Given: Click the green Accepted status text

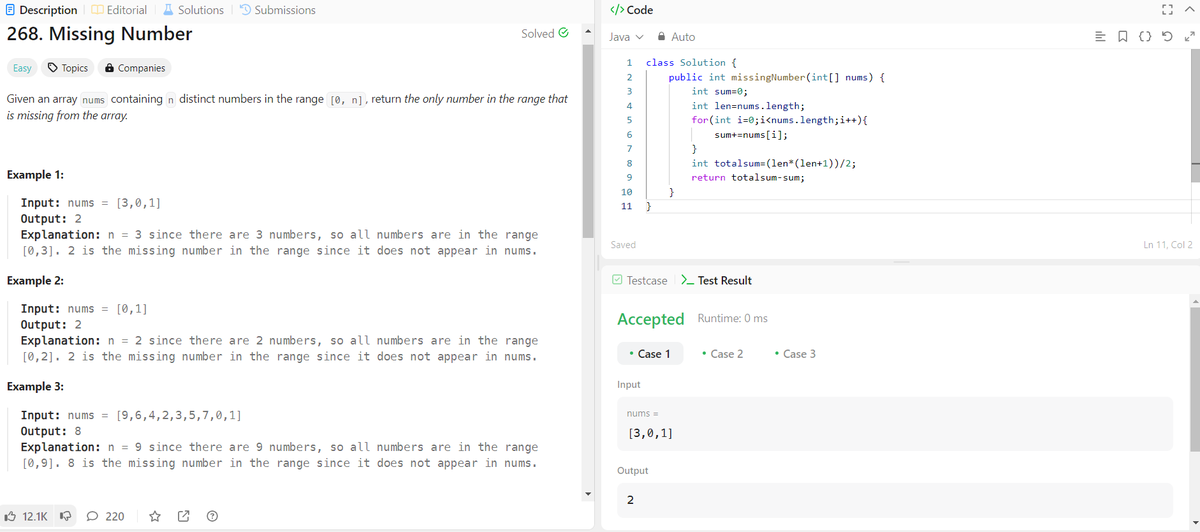Looking at the screenshot, I should pos(651,319).
